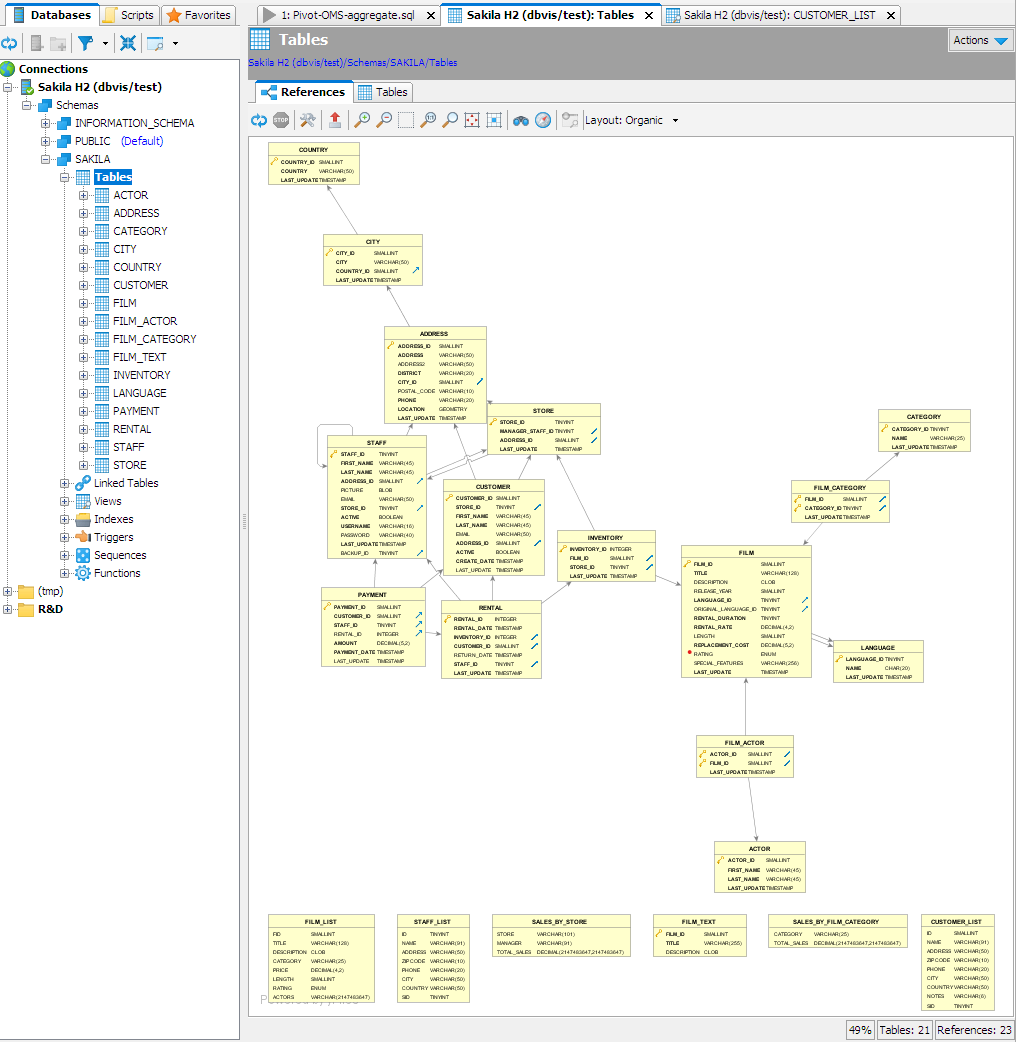Viewport: 1016px width, 1042px height.
Task: Open the Layout: Organic dropdown
Action: tap(631, 120)
